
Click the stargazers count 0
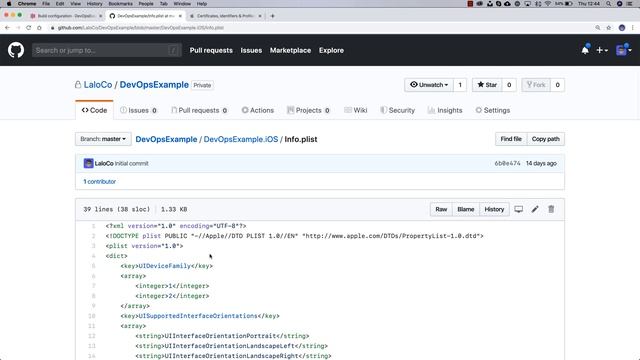click(509, 85)
